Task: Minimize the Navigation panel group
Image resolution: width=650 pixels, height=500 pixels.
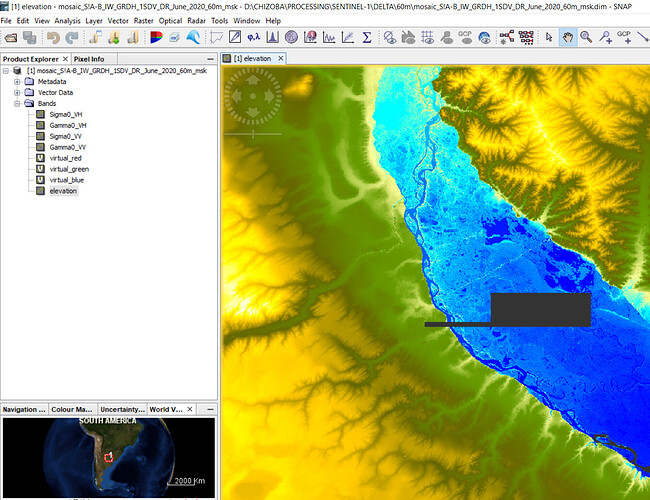Action: point(210,409)
